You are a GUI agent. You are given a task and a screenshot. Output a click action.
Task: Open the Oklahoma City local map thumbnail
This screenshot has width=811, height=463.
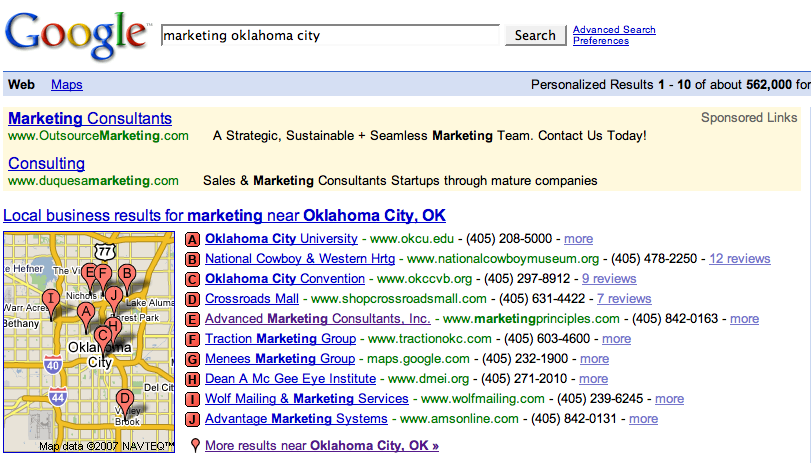(90, 341)
